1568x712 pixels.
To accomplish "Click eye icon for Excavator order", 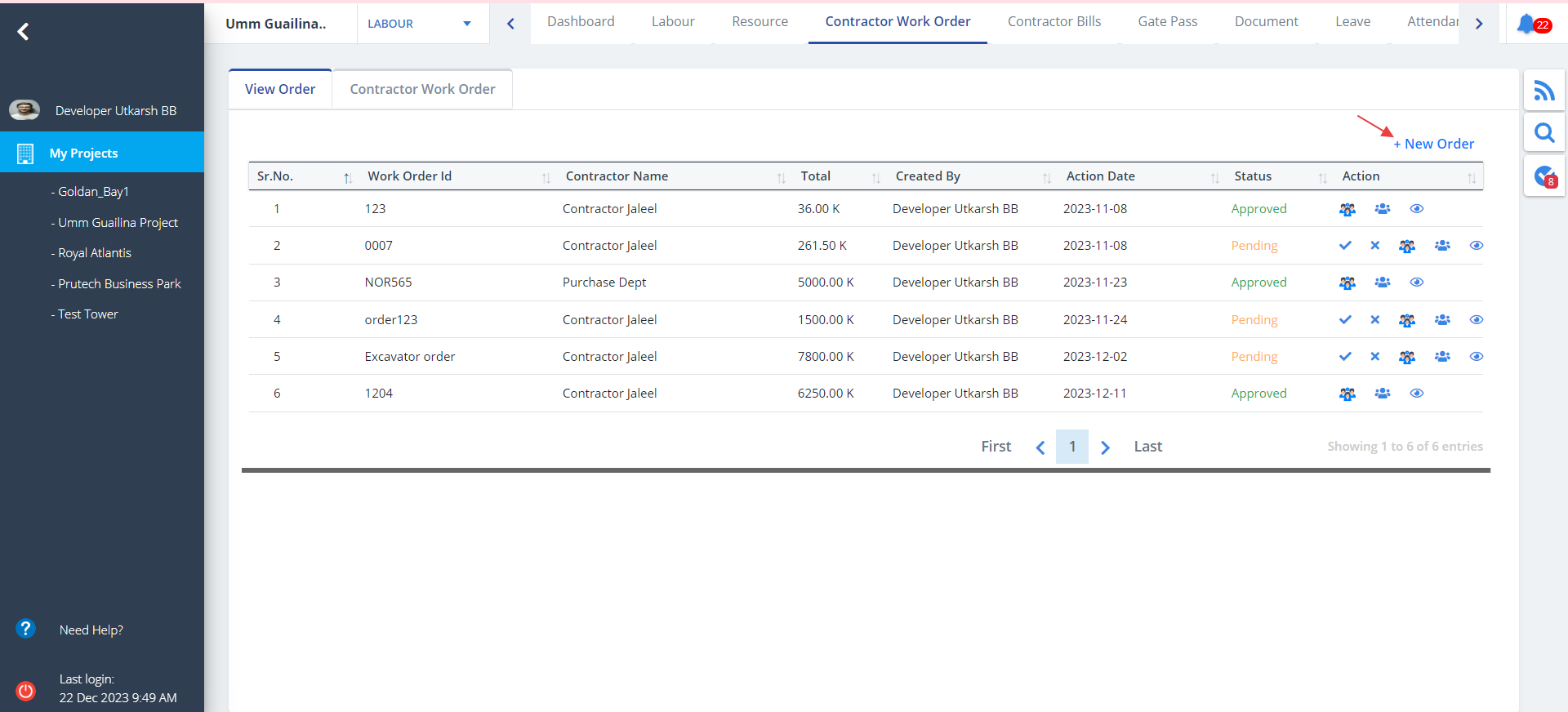I will (x=1476, y=357).
